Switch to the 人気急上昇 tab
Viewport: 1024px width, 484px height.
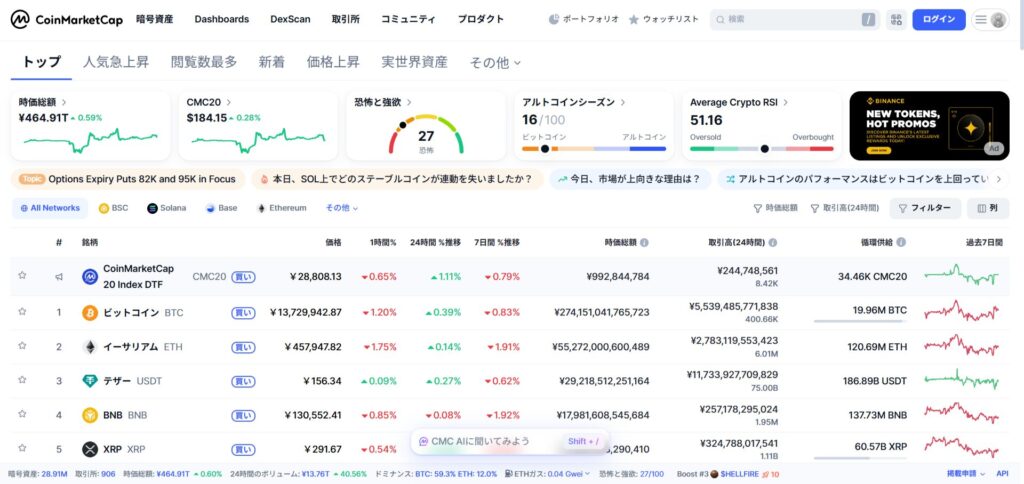[x=116, y=63]
